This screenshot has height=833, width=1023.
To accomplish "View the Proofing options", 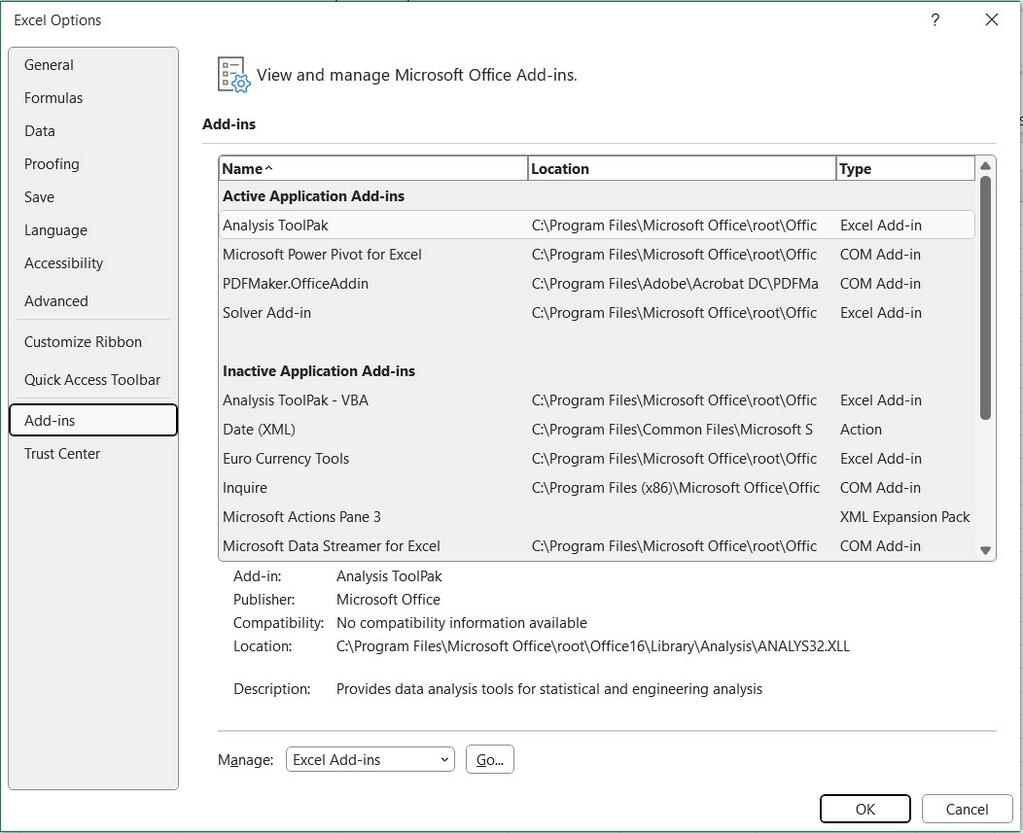I will [x=51, y=163].
